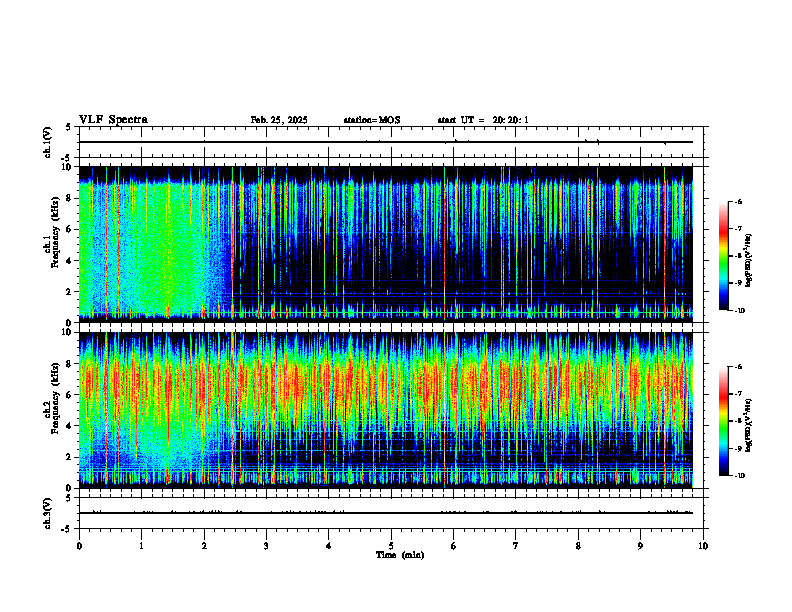Click inside the ch.2 spectrogram panel

click(386, 410)
